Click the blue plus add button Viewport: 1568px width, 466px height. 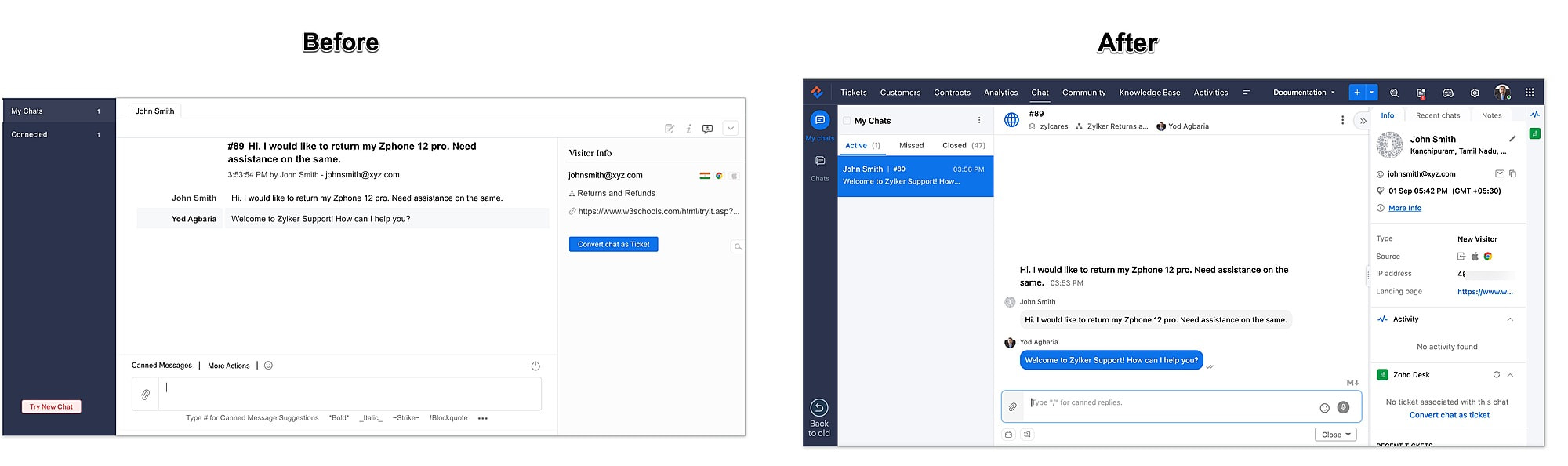pos(1357,93)
